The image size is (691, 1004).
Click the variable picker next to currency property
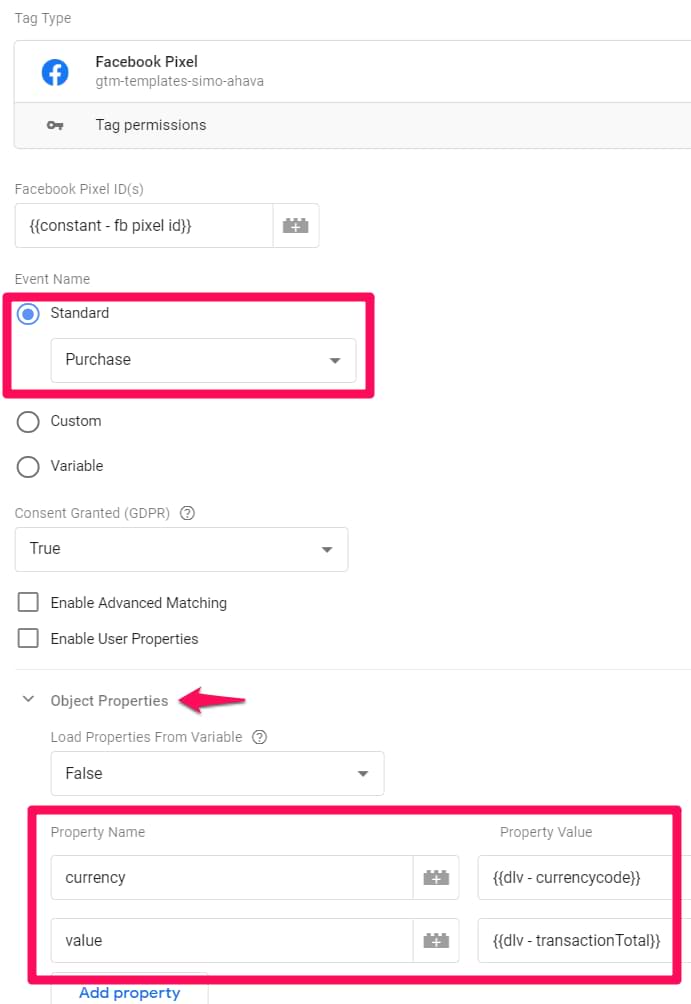[436, 877]
